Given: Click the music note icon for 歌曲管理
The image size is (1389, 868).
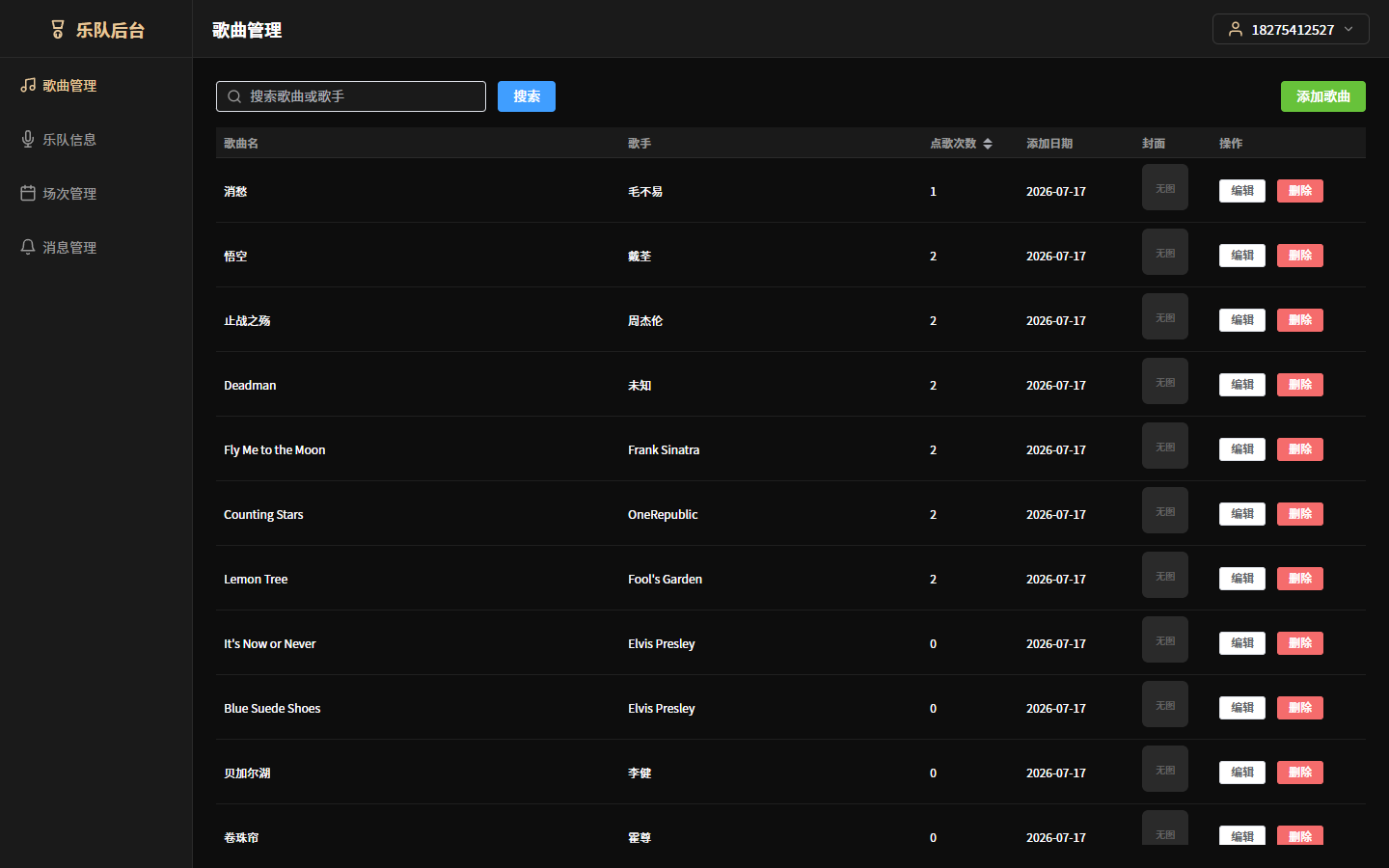Looking at the screenshot, I should (28, 85).
